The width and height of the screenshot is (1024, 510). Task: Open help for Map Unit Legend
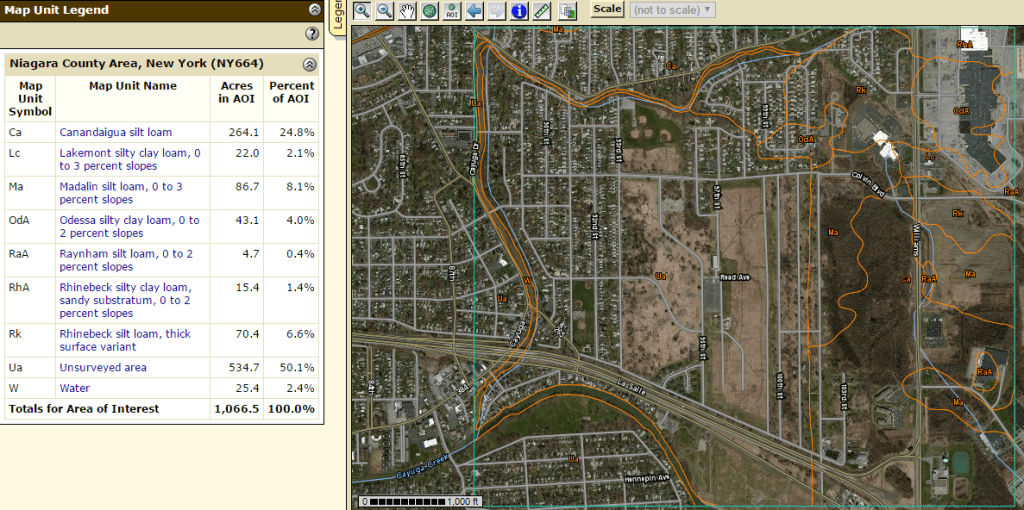point(311,34)
